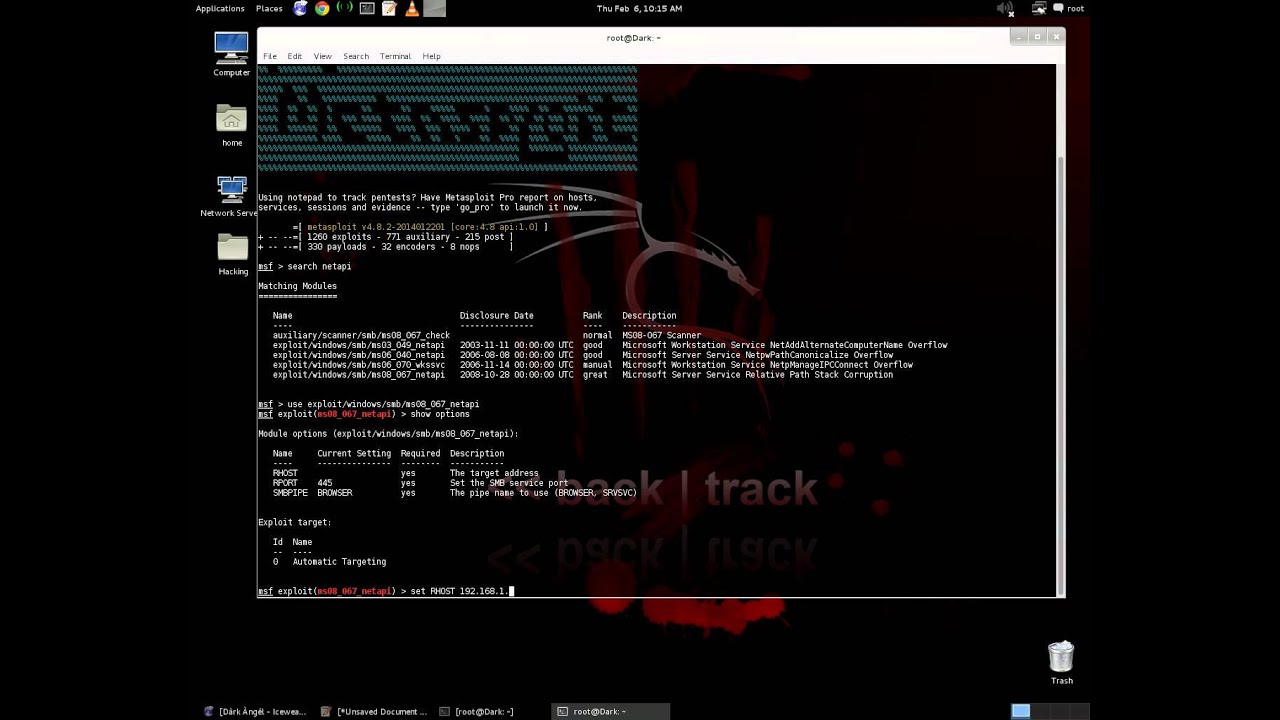Click 'MS08-067 Scanner' description text
Viewport: 1280px width, 720px height.
click(661, 336)
